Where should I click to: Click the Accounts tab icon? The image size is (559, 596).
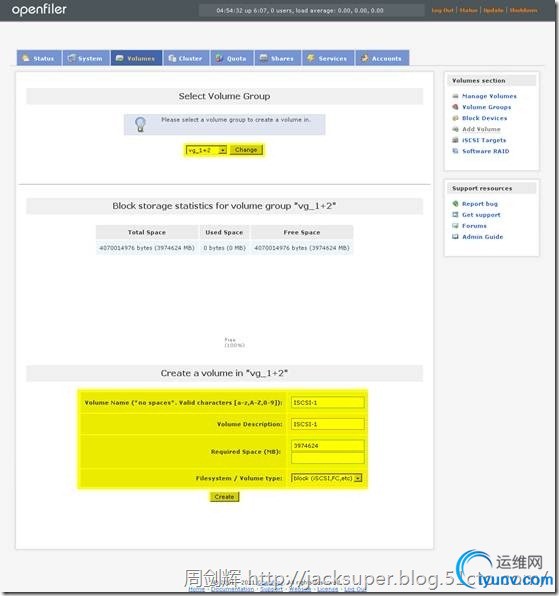click(364, 58)
